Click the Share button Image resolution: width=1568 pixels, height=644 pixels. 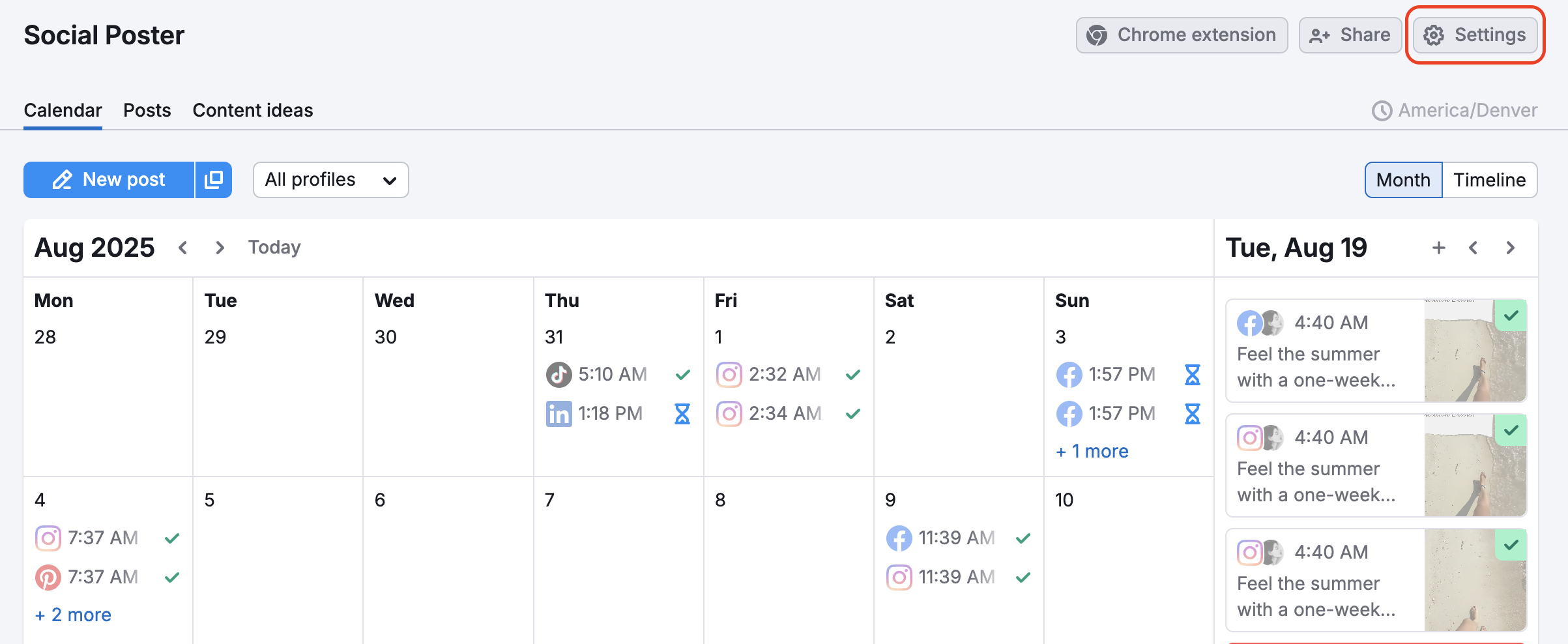click(1350, 35)
